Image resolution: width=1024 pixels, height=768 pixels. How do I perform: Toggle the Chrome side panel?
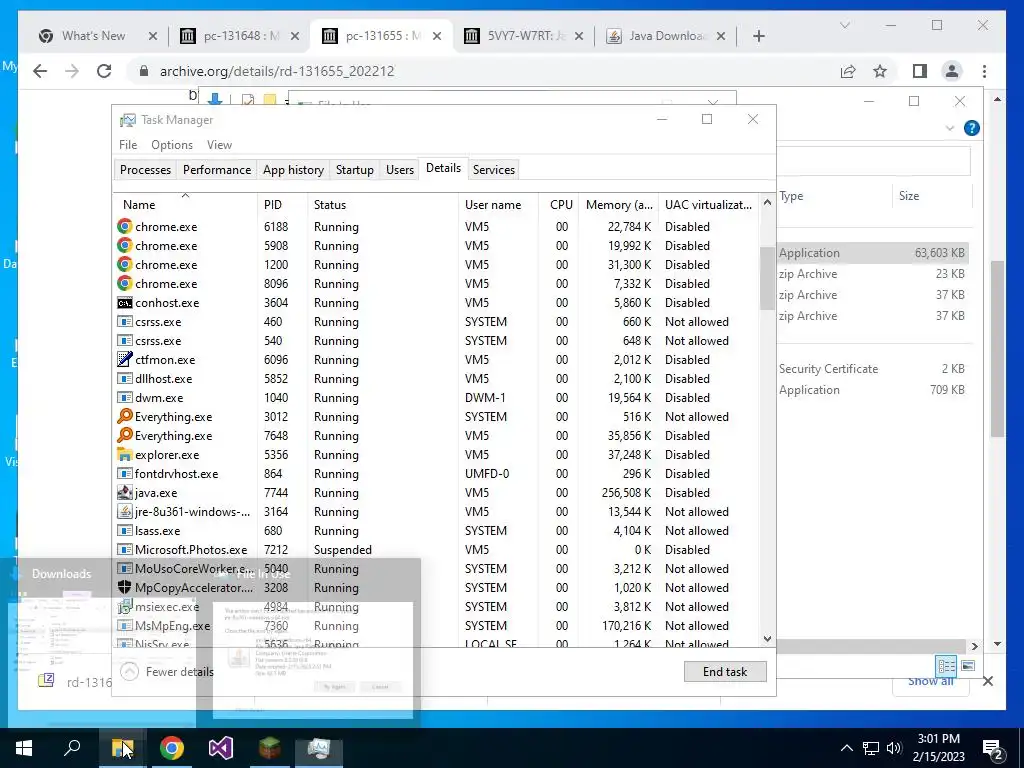[920, 71]
